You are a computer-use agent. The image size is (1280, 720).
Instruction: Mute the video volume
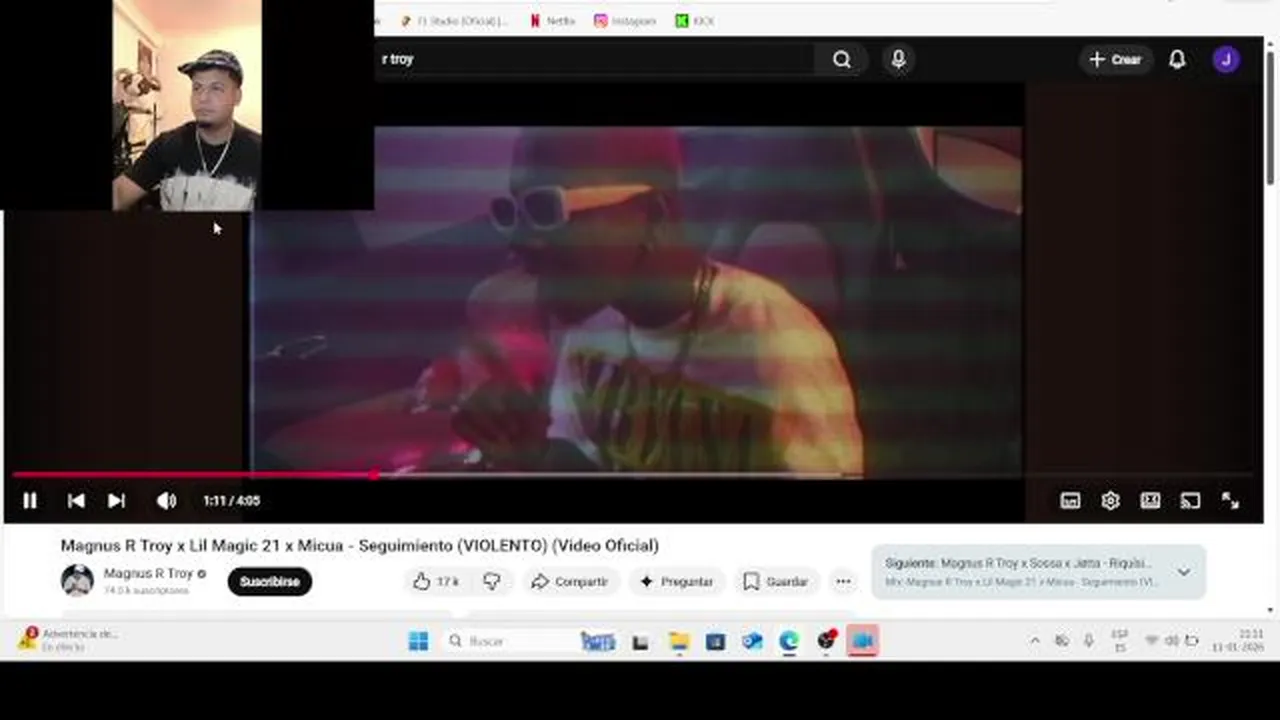pyautogui.click(x=166, y=501)
